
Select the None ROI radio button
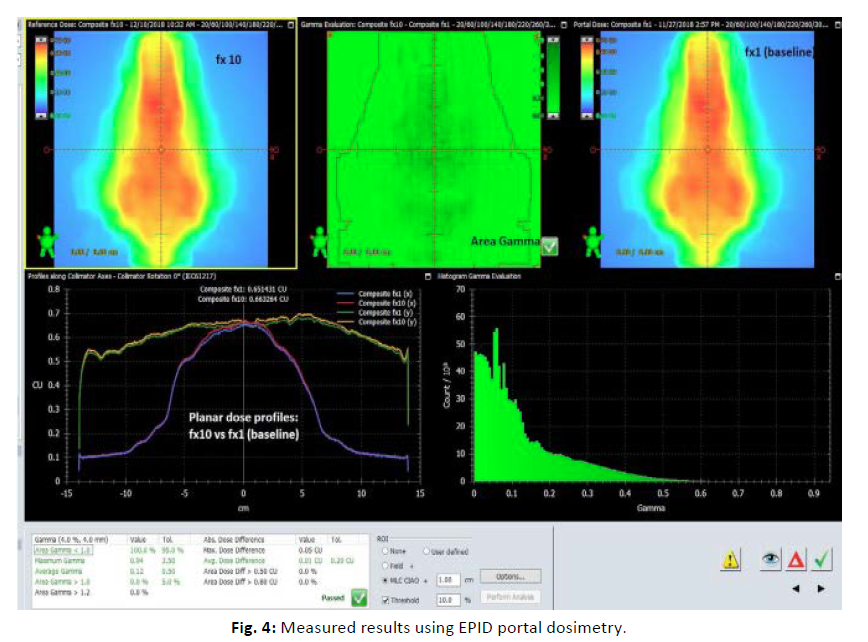385,549
